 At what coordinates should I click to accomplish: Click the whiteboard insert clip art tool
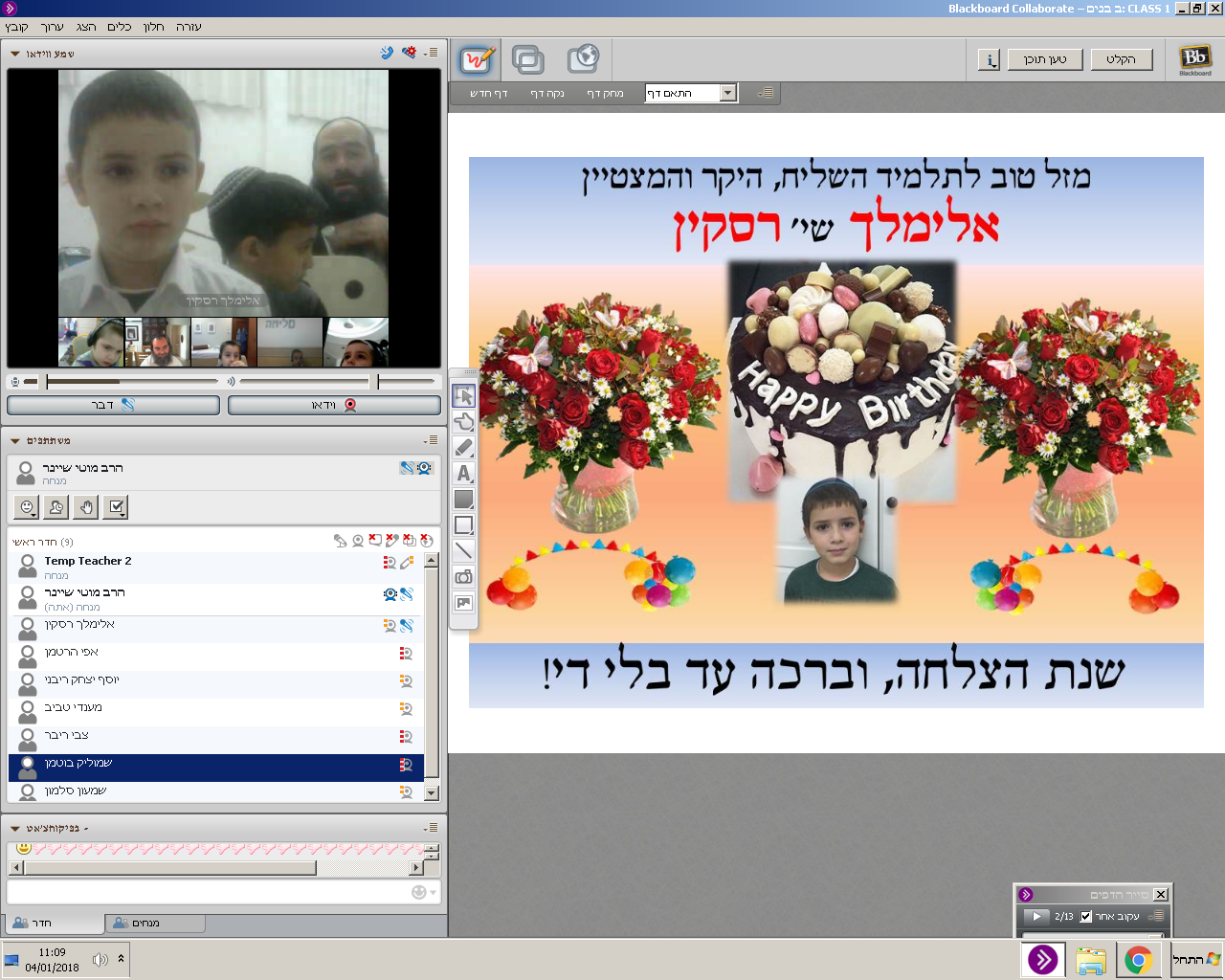coord(463,602)
